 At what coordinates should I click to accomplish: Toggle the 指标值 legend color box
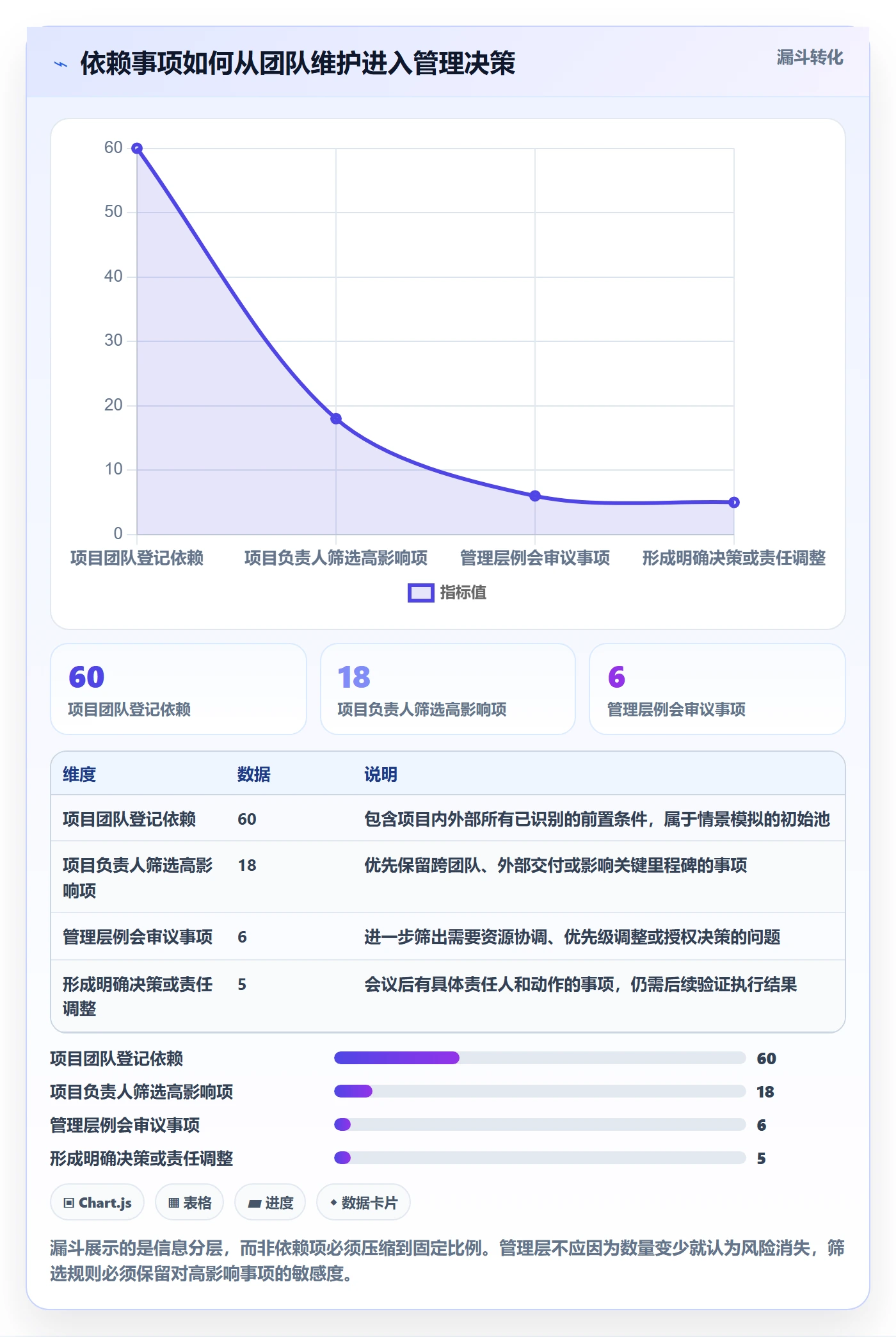click(x=421, y=593)
